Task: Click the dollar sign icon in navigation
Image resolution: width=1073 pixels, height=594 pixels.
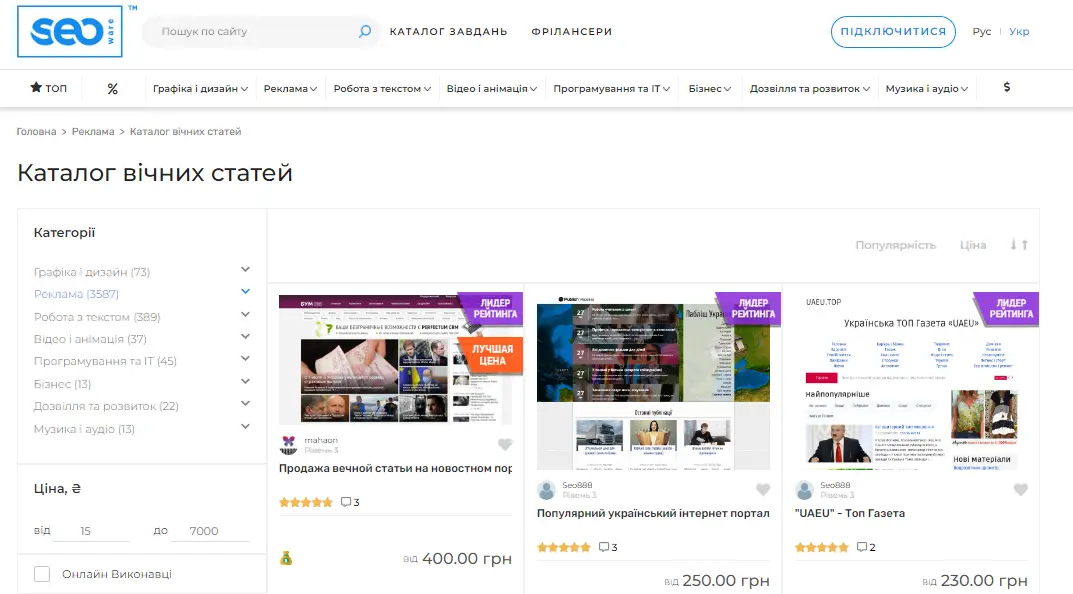Action: click(x=1007, y=87)
